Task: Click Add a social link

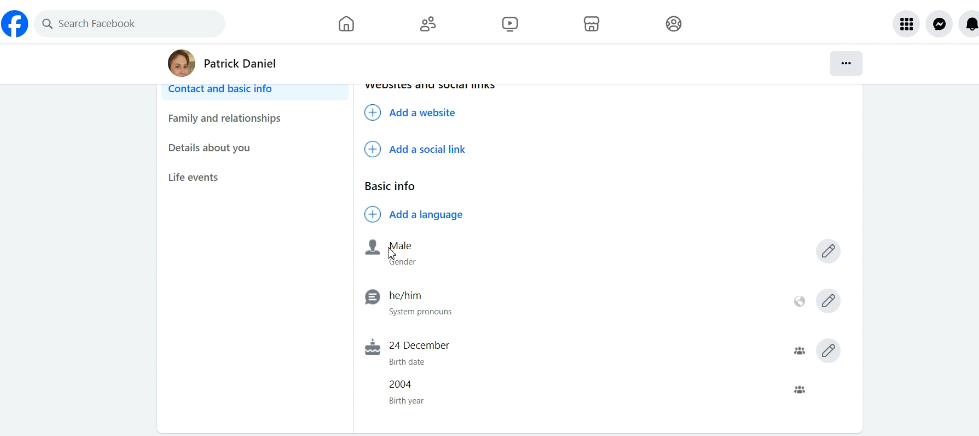Action: [x=426, y=149]
